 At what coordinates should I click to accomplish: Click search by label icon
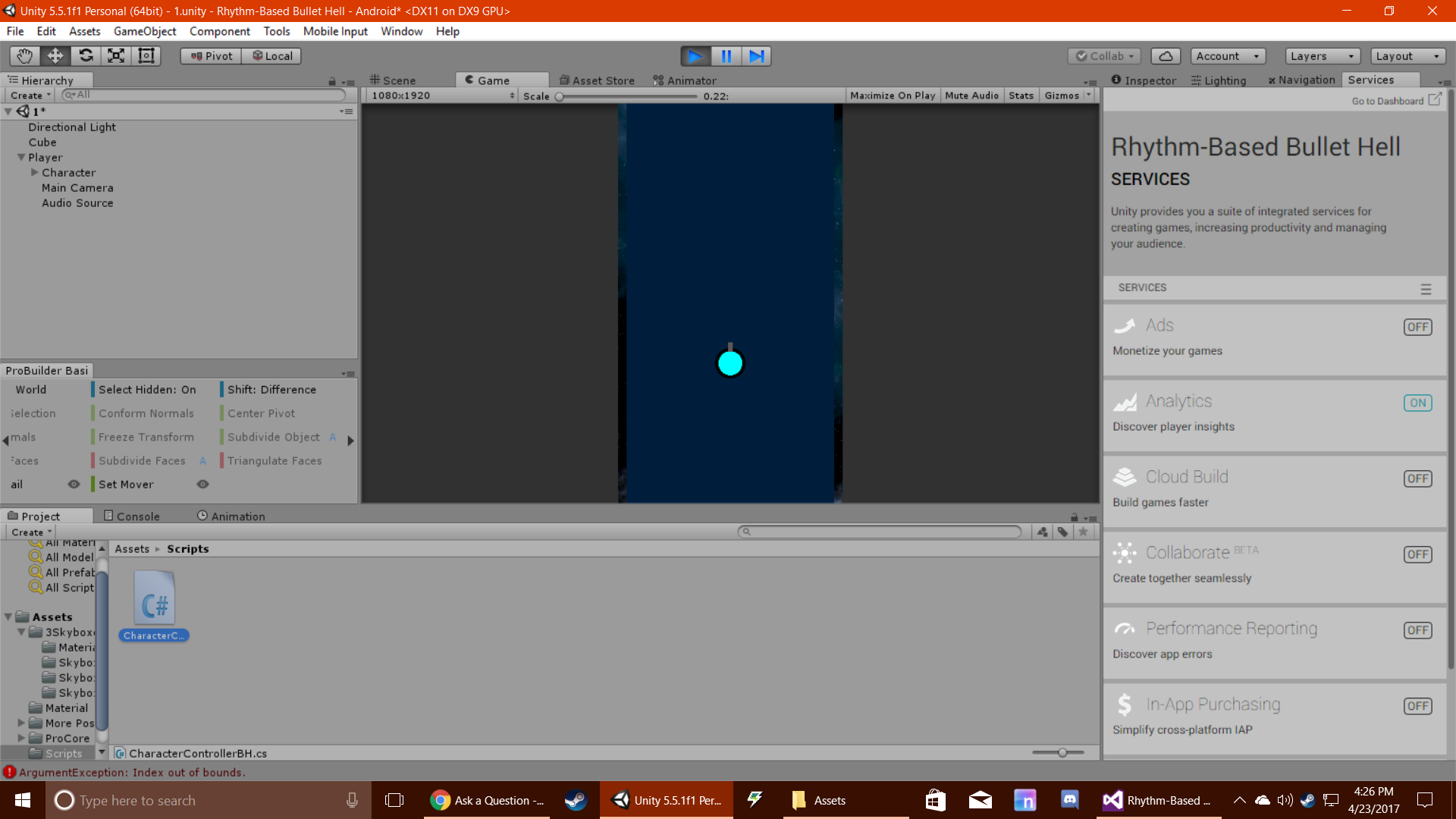(1063, 532)
